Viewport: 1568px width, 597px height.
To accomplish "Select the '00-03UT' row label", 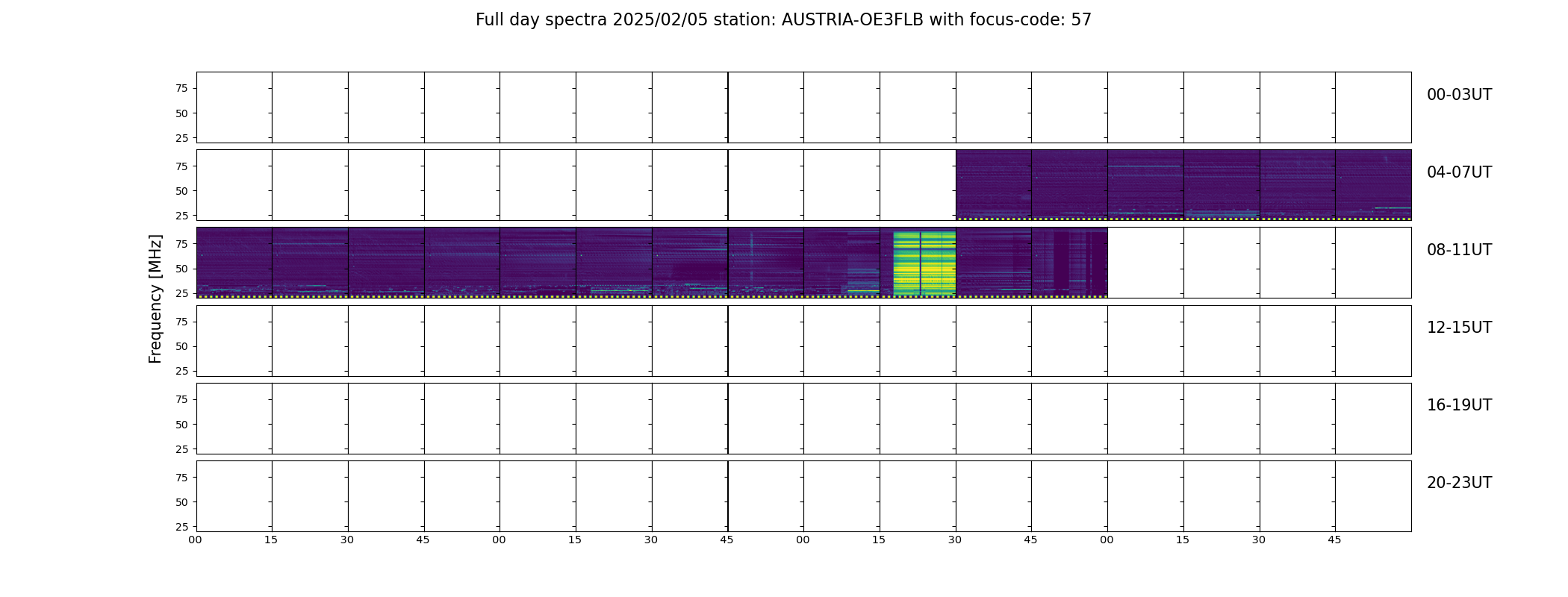I will [x=1459, y=95].
